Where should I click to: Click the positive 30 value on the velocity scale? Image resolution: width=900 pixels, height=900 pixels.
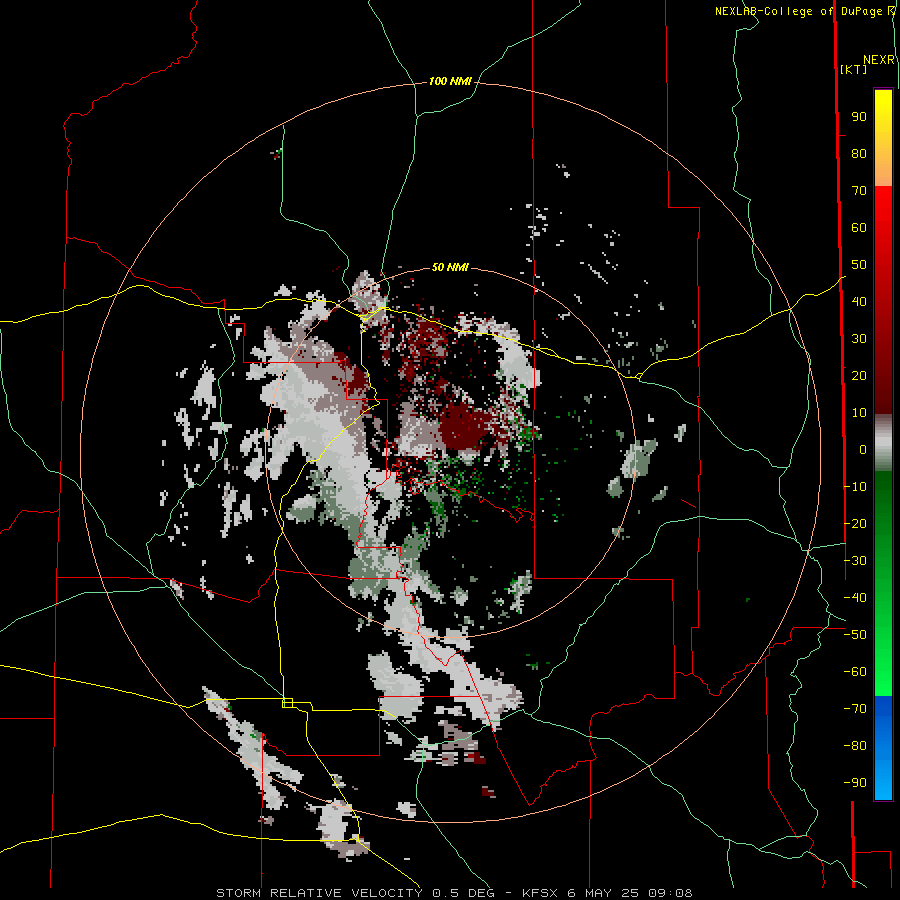click(x=859, y=339)
